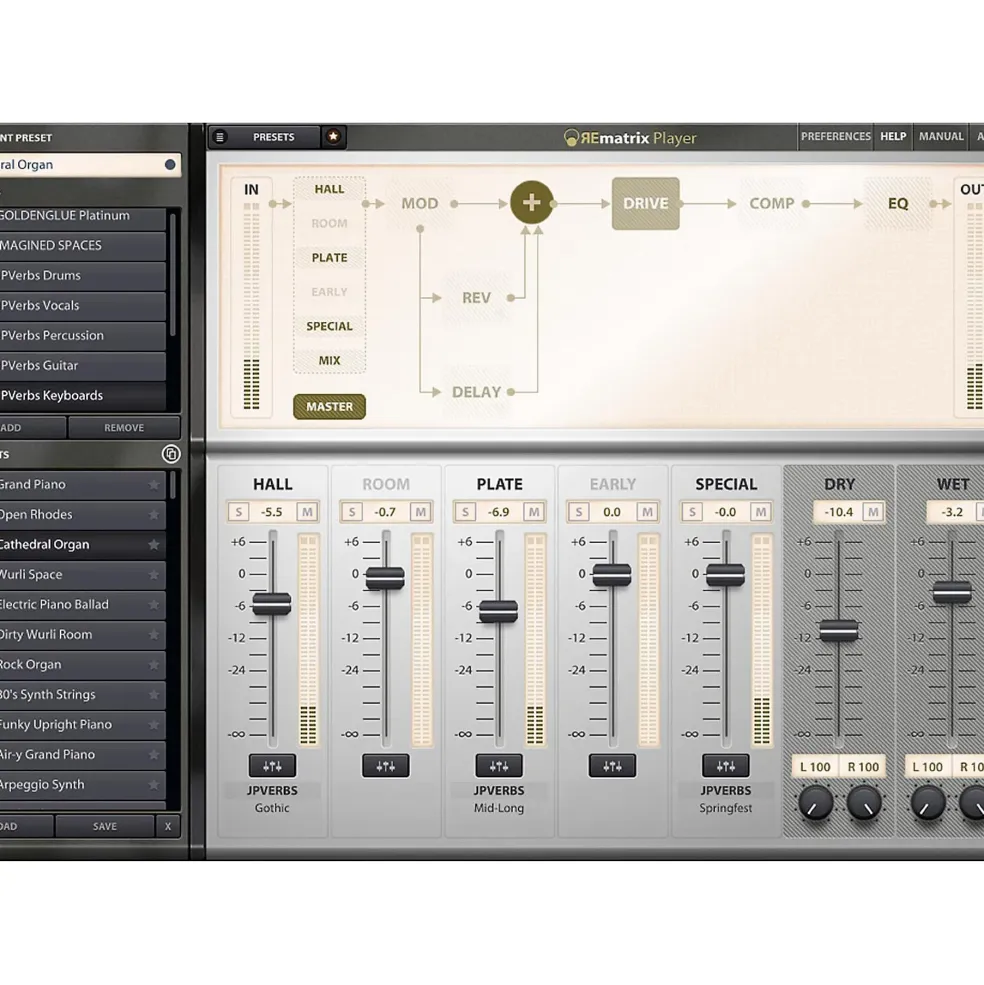984x985 pixels.
Task: Click the favorites star button beside PRESETS
Action: 333,136
